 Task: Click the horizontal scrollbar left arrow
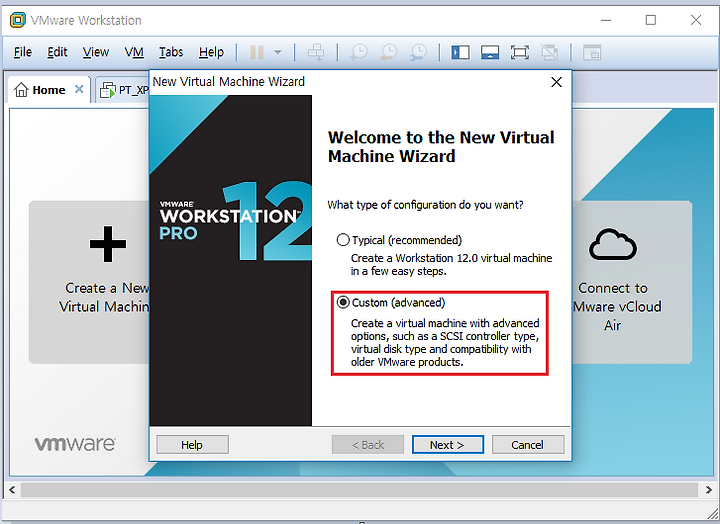(x=12, y=490)
